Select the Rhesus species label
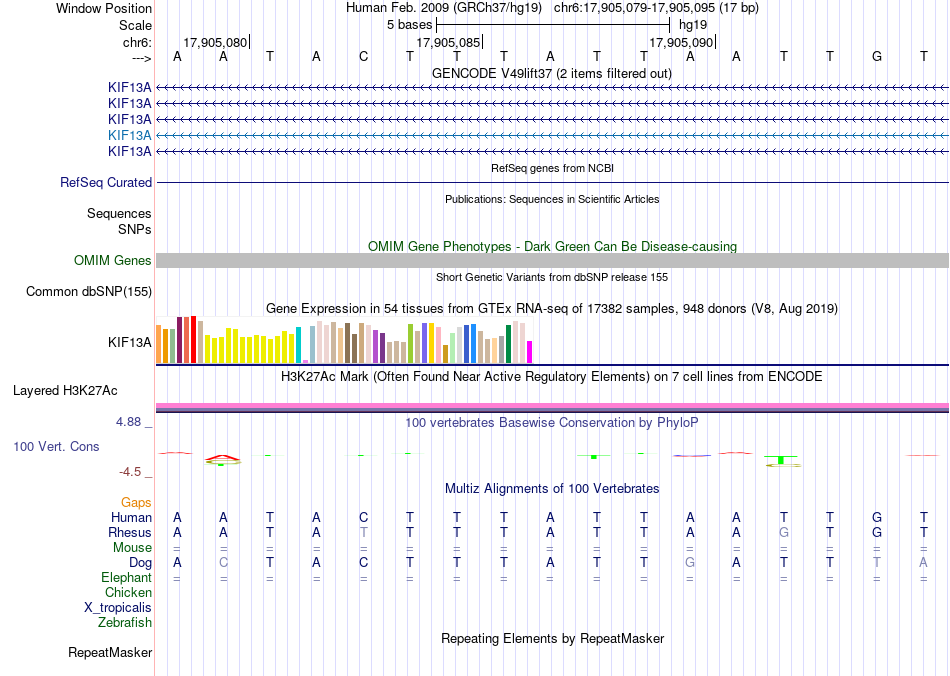 pyautogui.click(x=130, y=532)
